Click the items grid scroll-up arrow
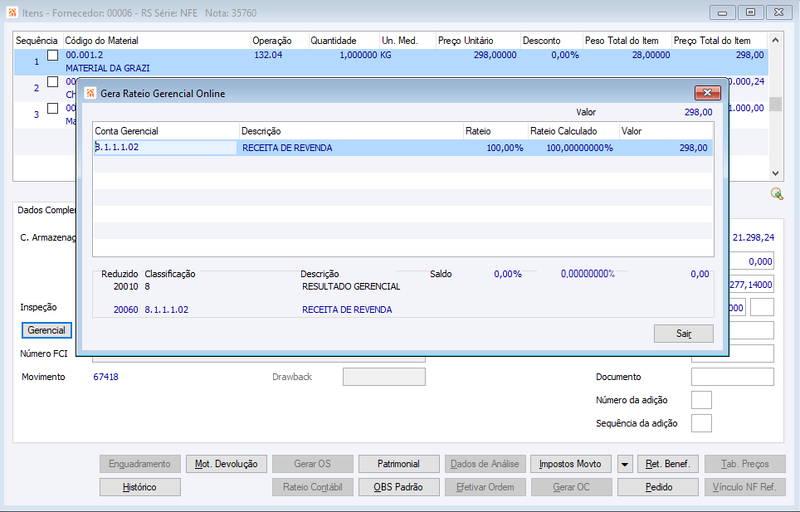This screenshot has width=800, height=512. pyautogui.click(x=776, y=40)
